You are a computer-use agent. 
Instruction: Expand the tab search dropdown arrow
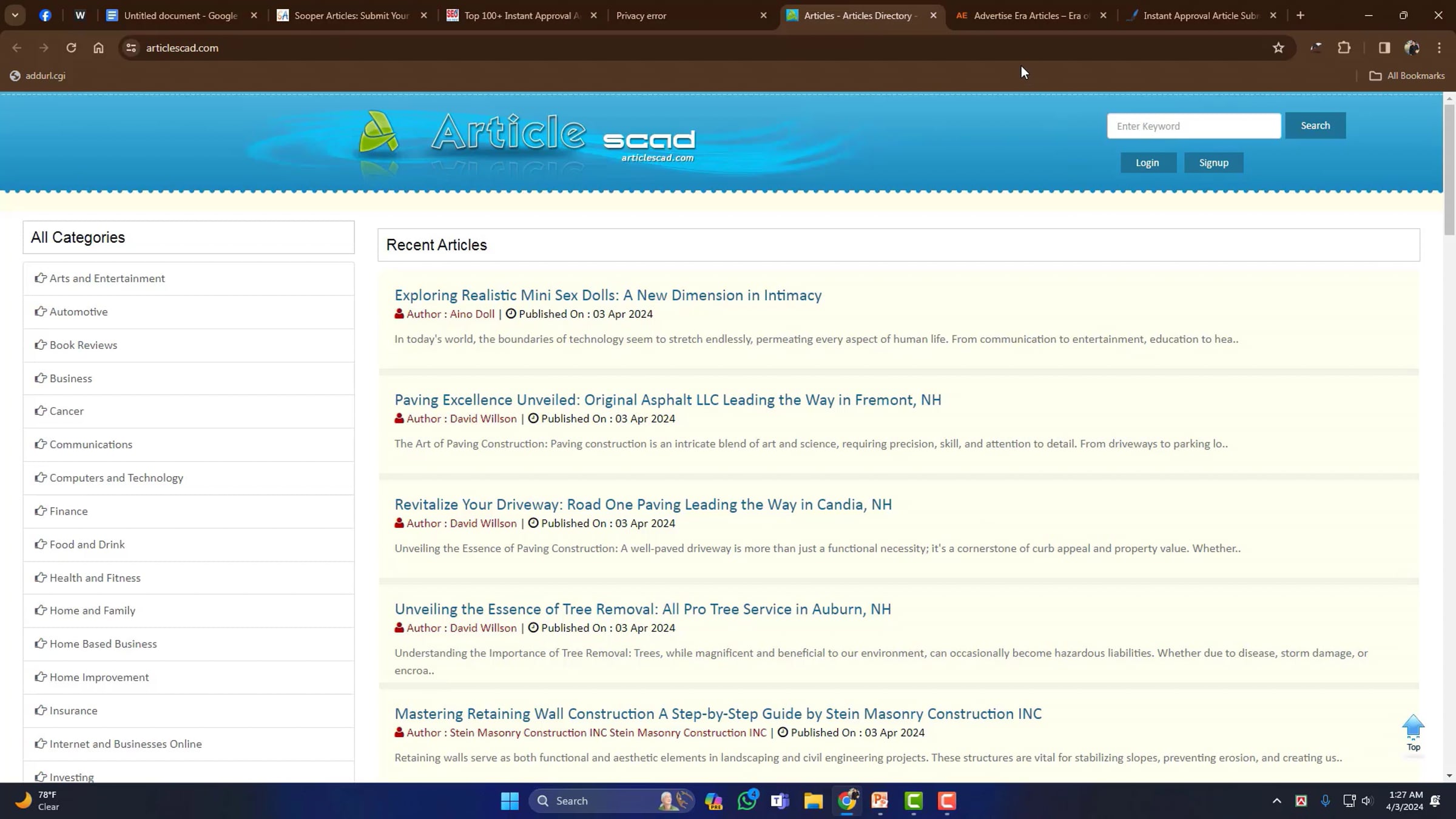click(x=15, y=15)
